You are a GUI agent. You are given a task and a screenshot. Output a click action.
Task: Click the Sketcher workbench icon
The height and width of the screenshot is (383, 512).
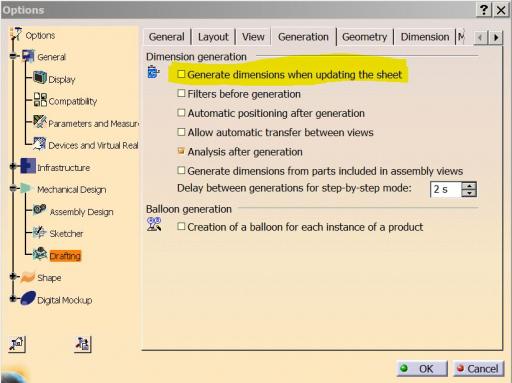(x=40, y=232)
